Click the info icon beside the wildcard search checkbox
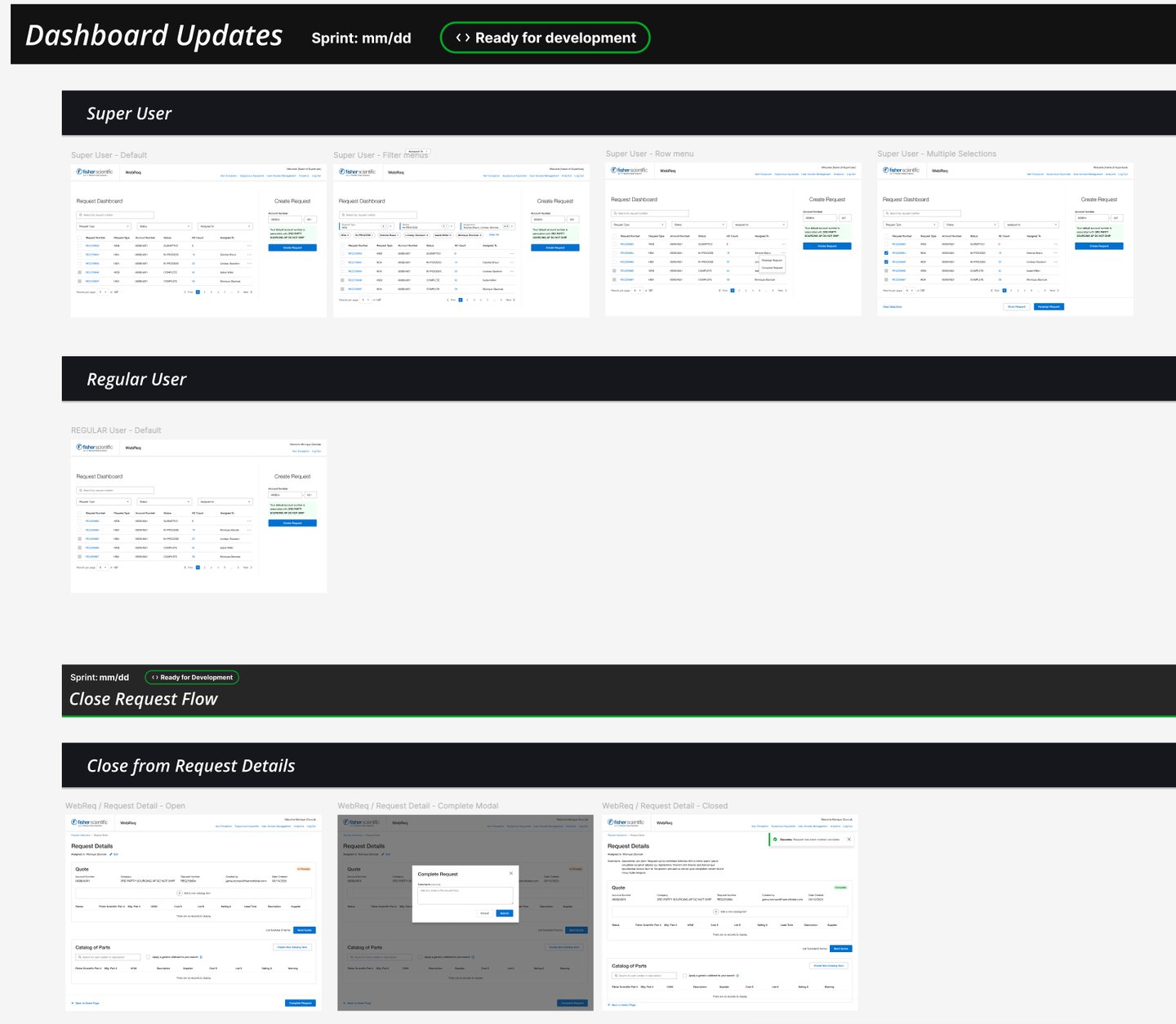This screenshot has height=1024, width=1176. click(201, 957)
